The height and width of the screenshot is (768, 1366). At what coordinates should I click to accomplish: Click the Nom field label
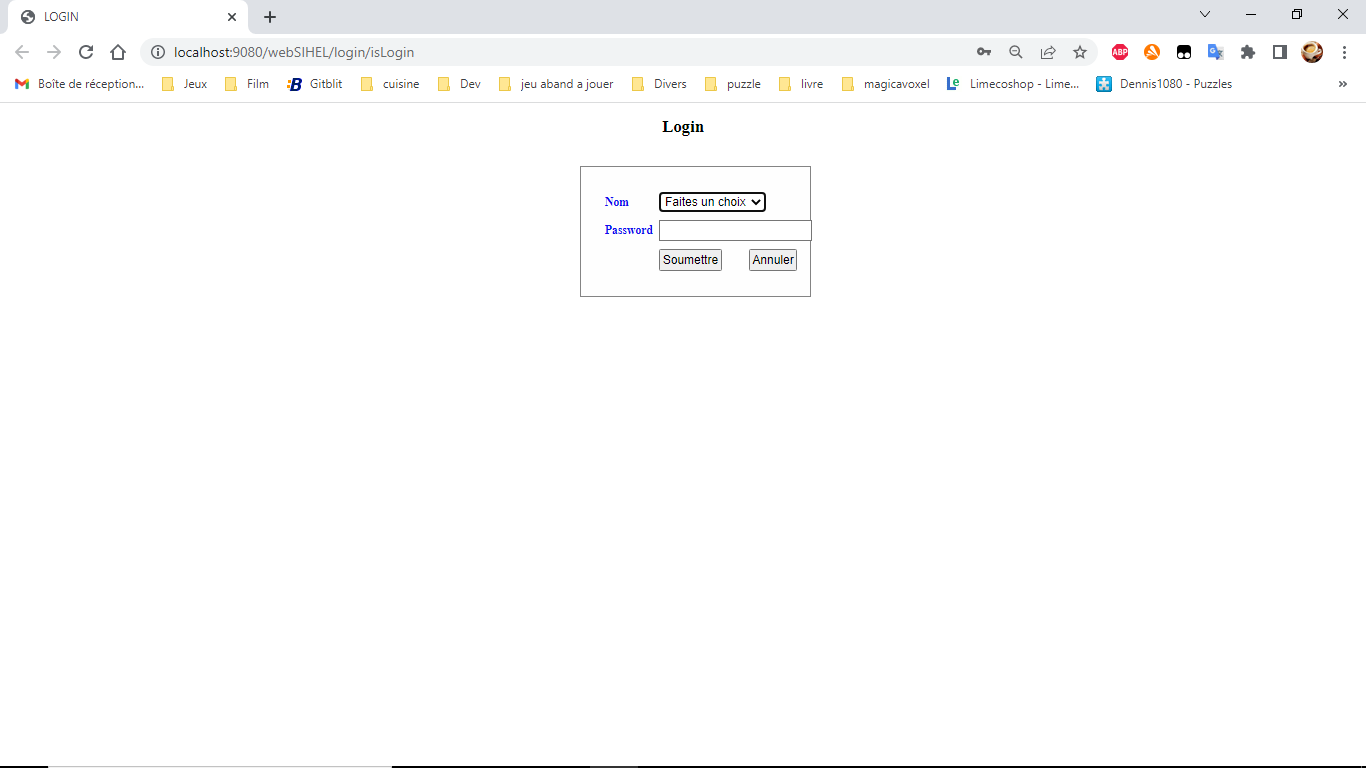(x=617, y=202)
